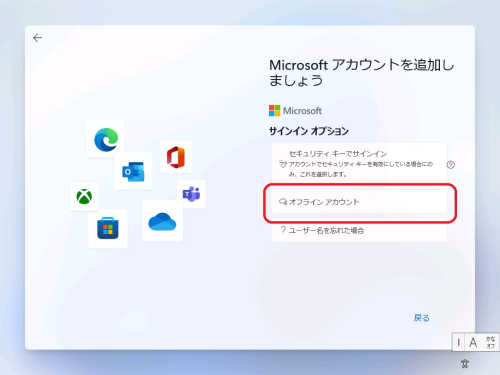Toggle かな オフ on the IME toolbar
500x375 pixels.
coord(490,342)
